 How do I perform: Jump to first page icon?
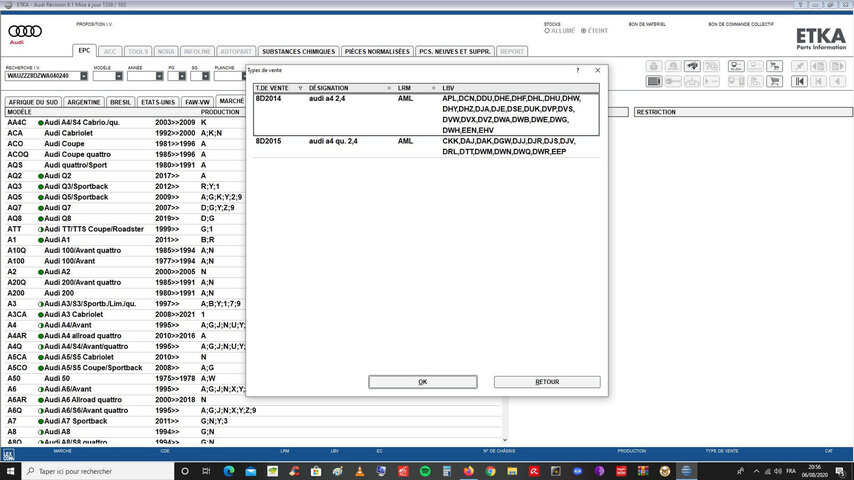799,81
